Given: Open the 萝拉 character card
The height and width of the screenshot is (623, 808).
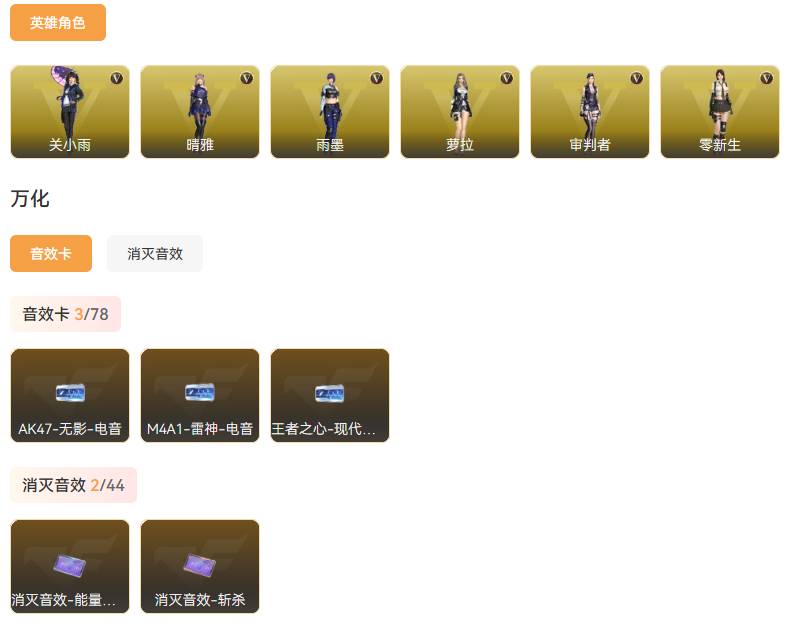Looking at the screenshot, I should [x=460, y=112].
